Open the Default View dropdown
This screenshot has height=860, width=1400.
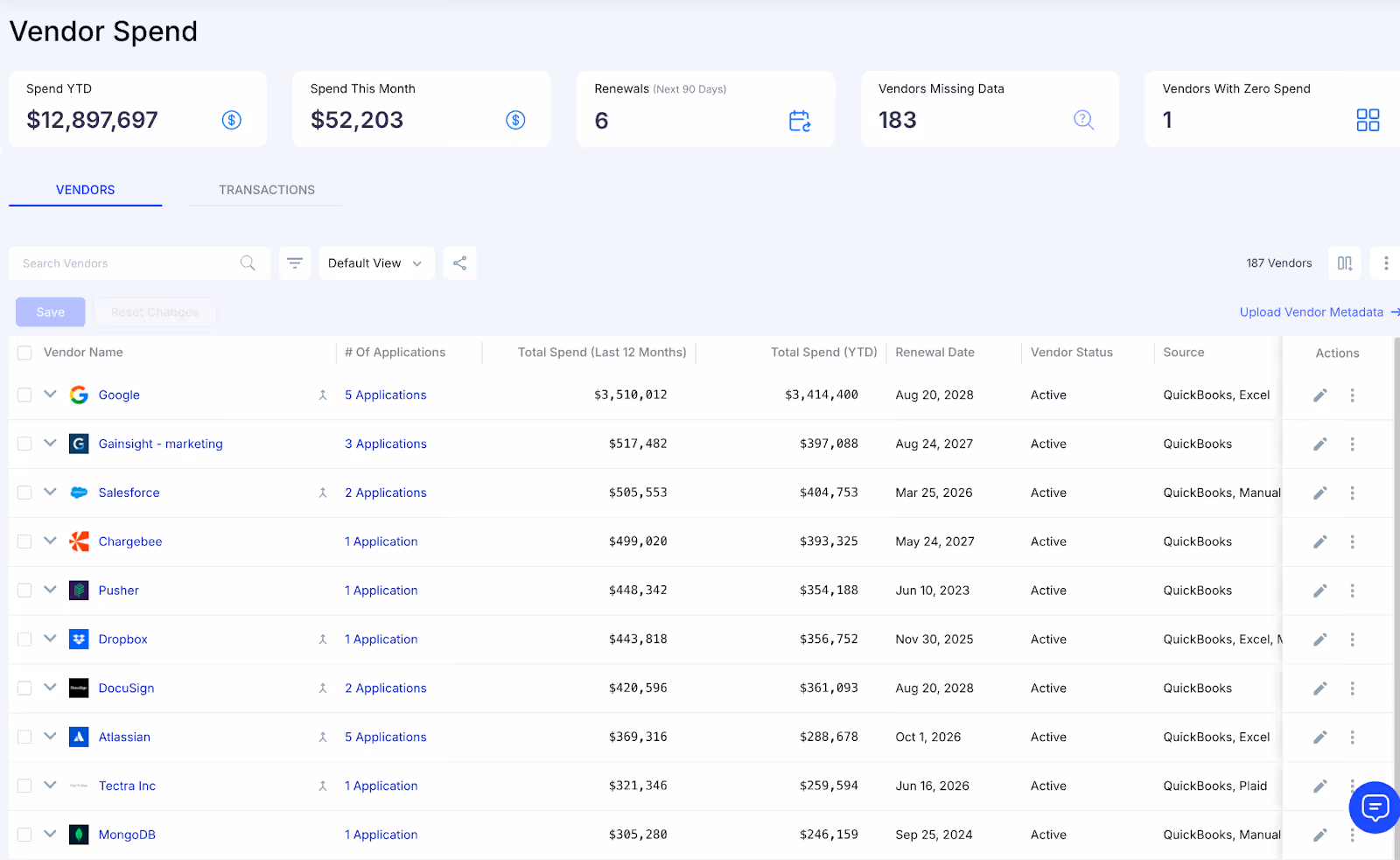(376, 263)
